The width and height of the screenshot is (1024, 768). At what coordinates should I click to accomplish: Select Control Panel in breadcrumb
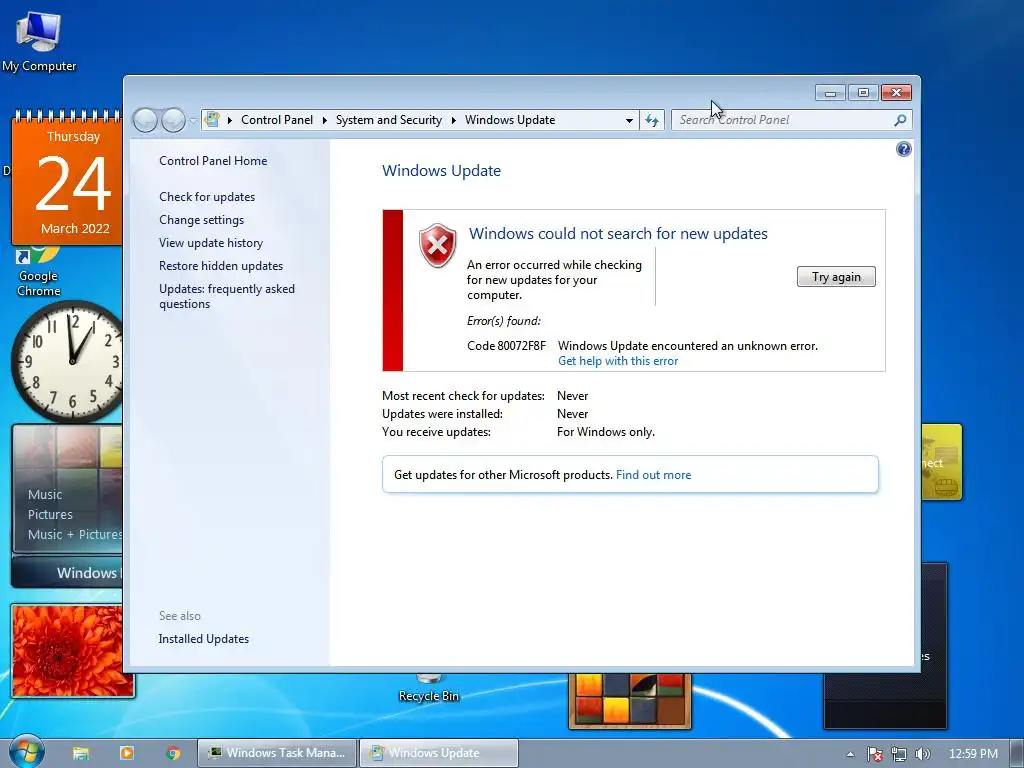(x=277, y=120)
